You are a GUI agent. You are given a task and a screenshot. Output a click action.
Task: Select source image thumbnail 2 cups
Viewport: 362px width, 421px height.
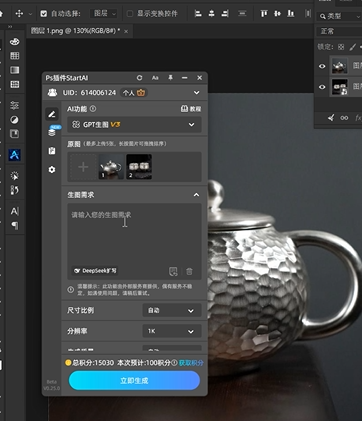[139, 167]
